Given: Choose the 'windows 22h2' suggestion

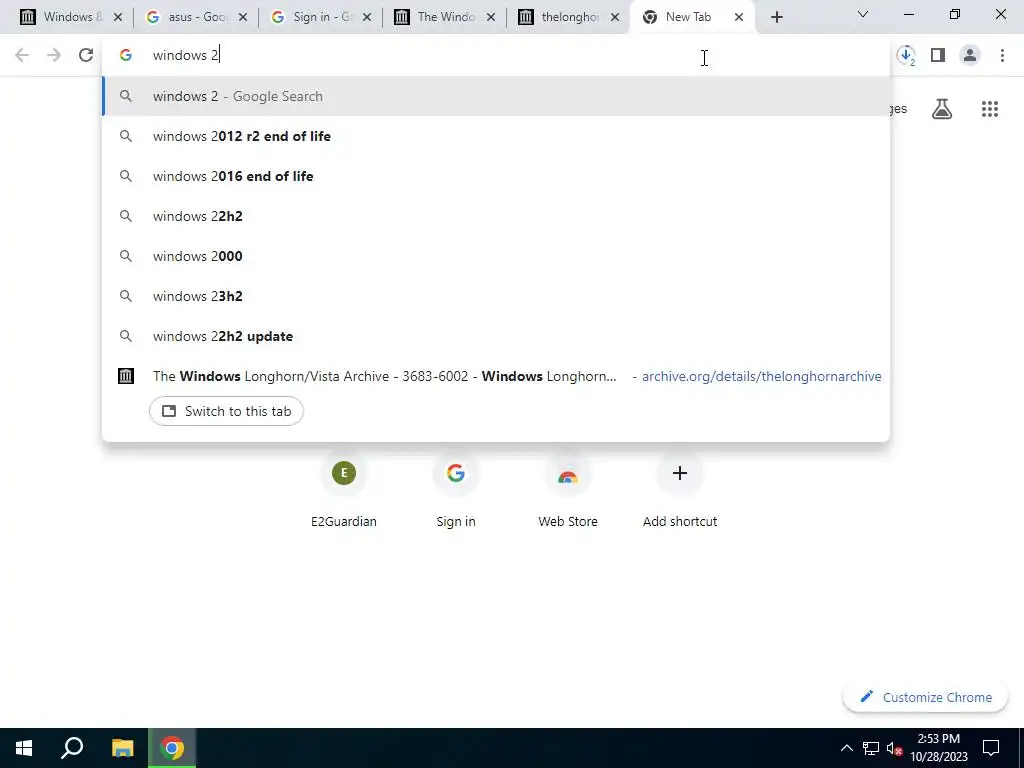Looking at the screenshot, I should click(496, 216).
